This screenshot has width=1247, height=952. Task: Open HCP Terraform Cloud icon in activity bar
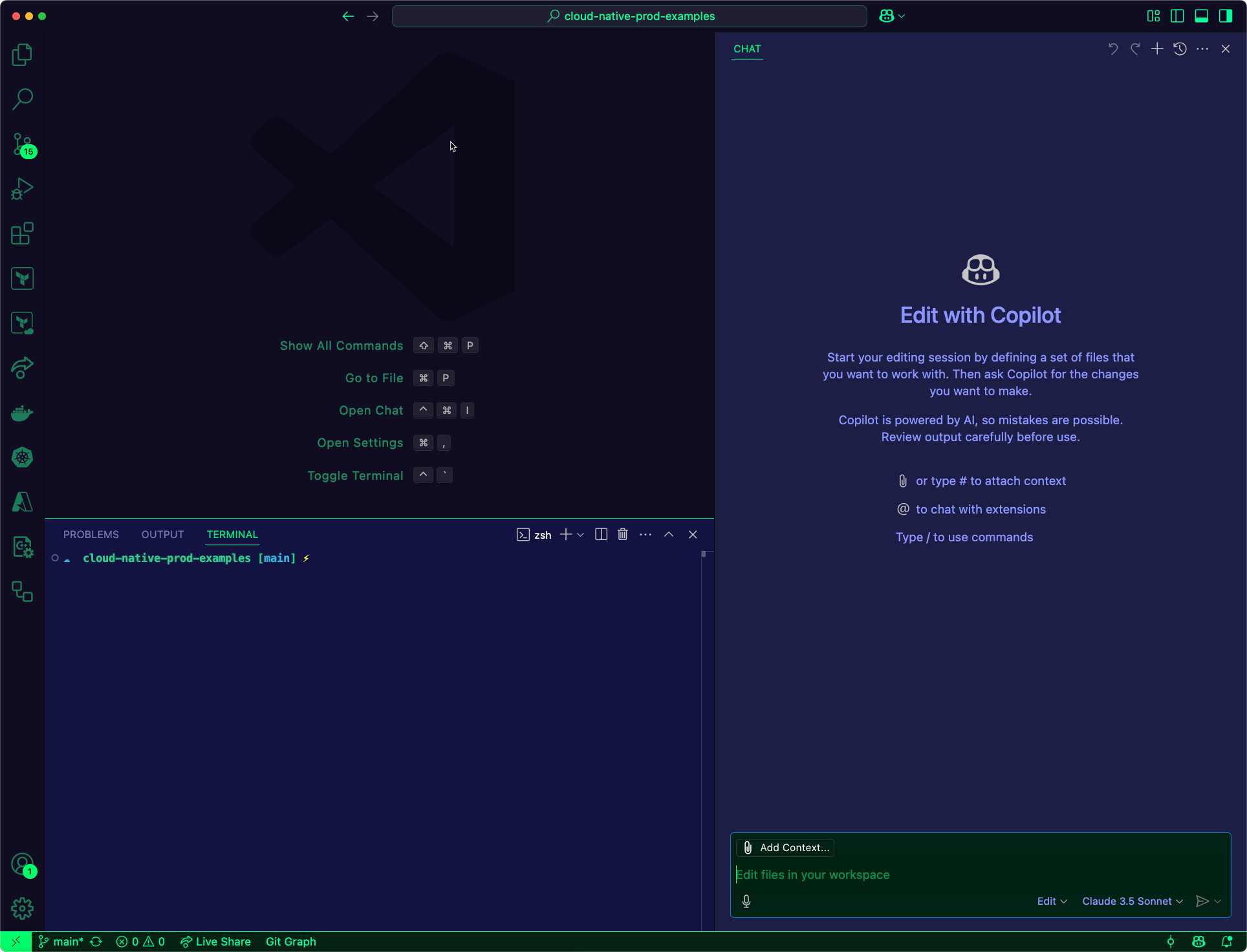coord(23,323)
